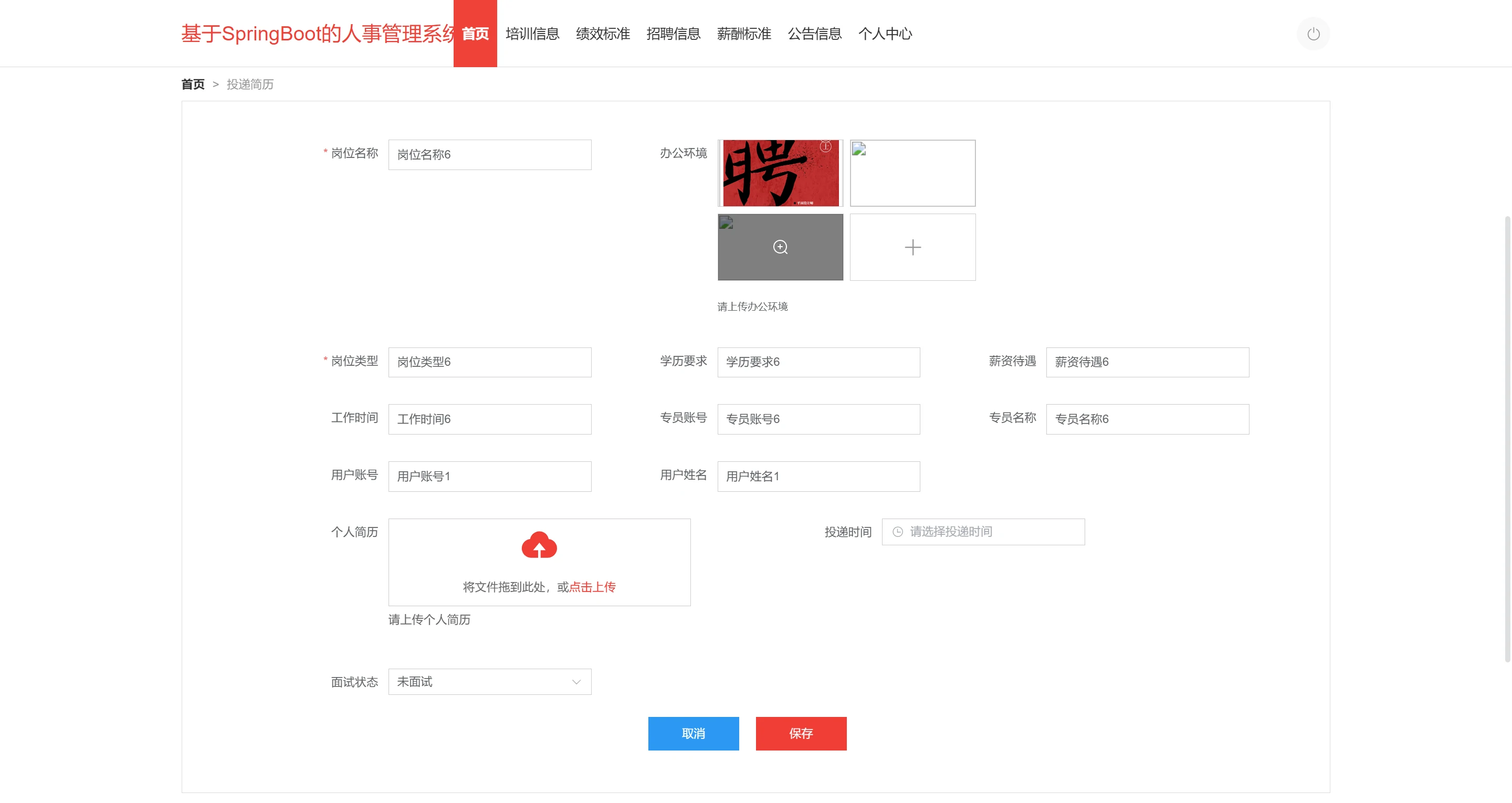The height and width of the screenshot is (803, 1512).
Task: Click the broken image icon in second thumbnail
Action: 859,150
